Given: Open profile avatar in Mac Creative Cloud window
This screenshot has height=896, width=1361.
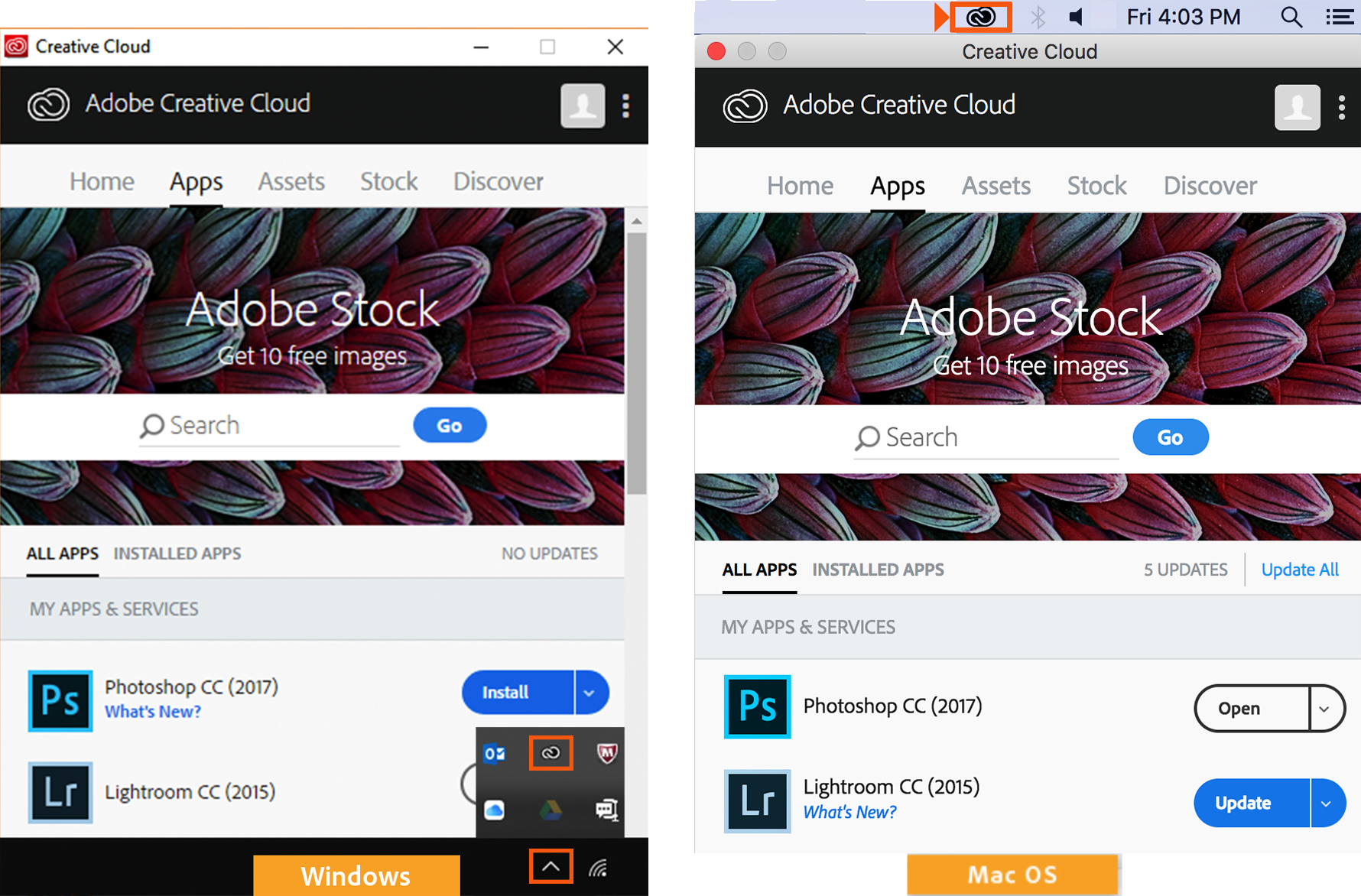Looking at the screenshot, I should coord(1298,108).
